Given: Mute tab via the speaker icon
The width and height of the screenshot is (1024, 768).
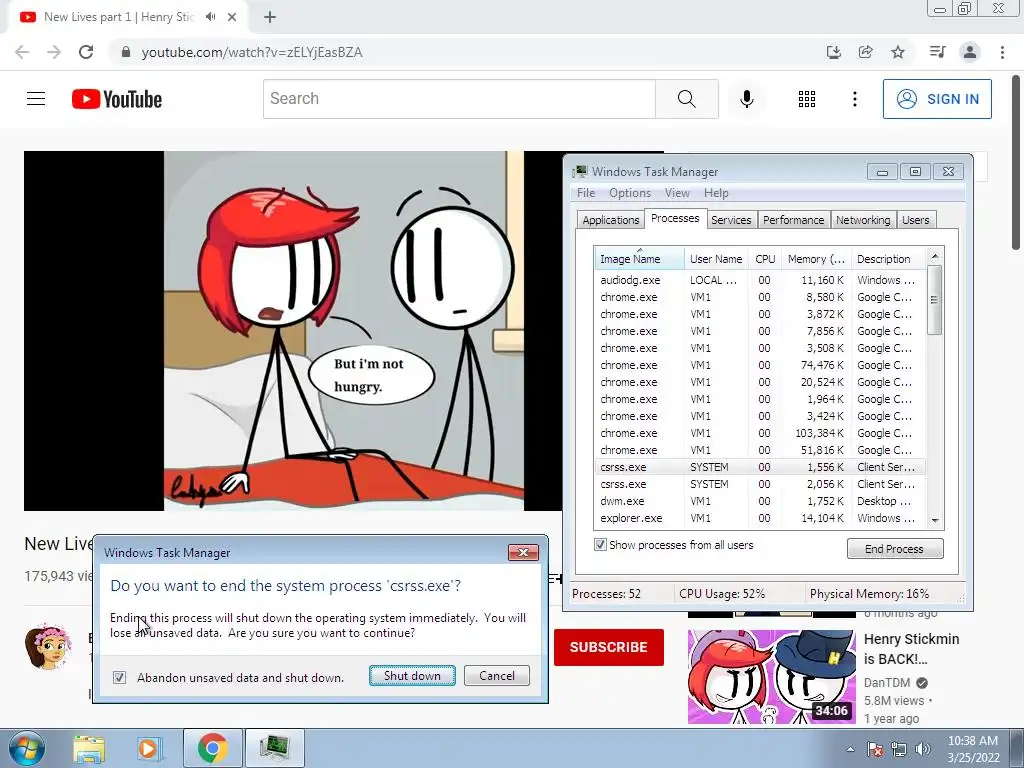Looking at the screenshot, I should 210,17.
